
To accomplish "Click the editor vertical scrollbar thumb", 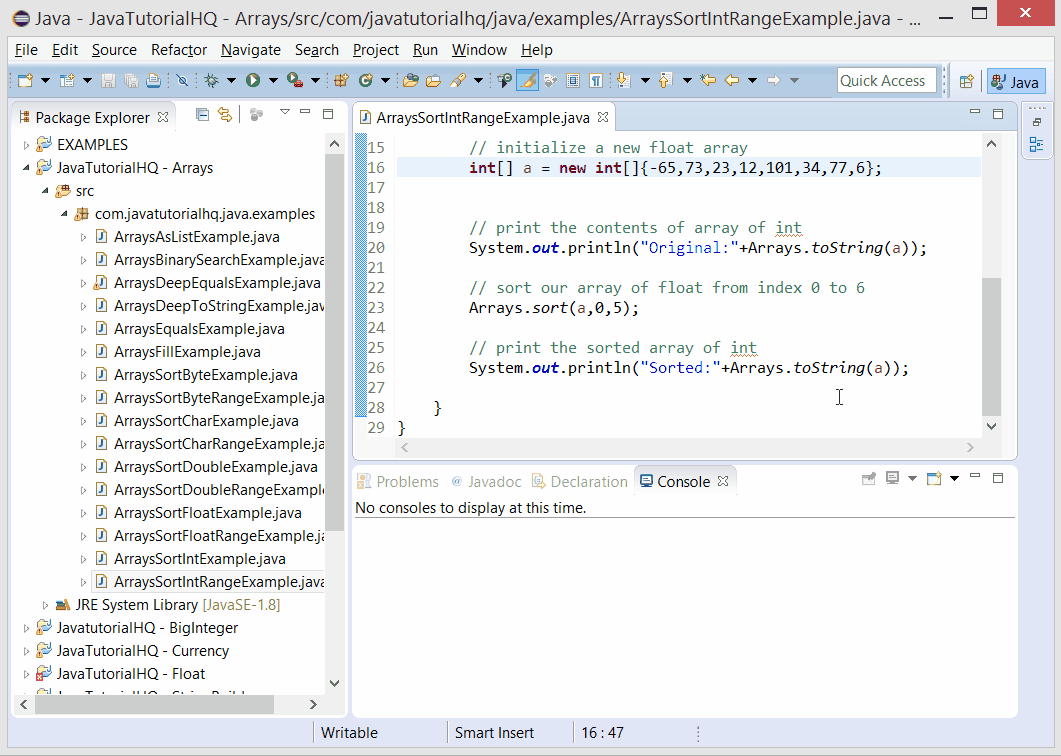I will click(x=991, y=347).
